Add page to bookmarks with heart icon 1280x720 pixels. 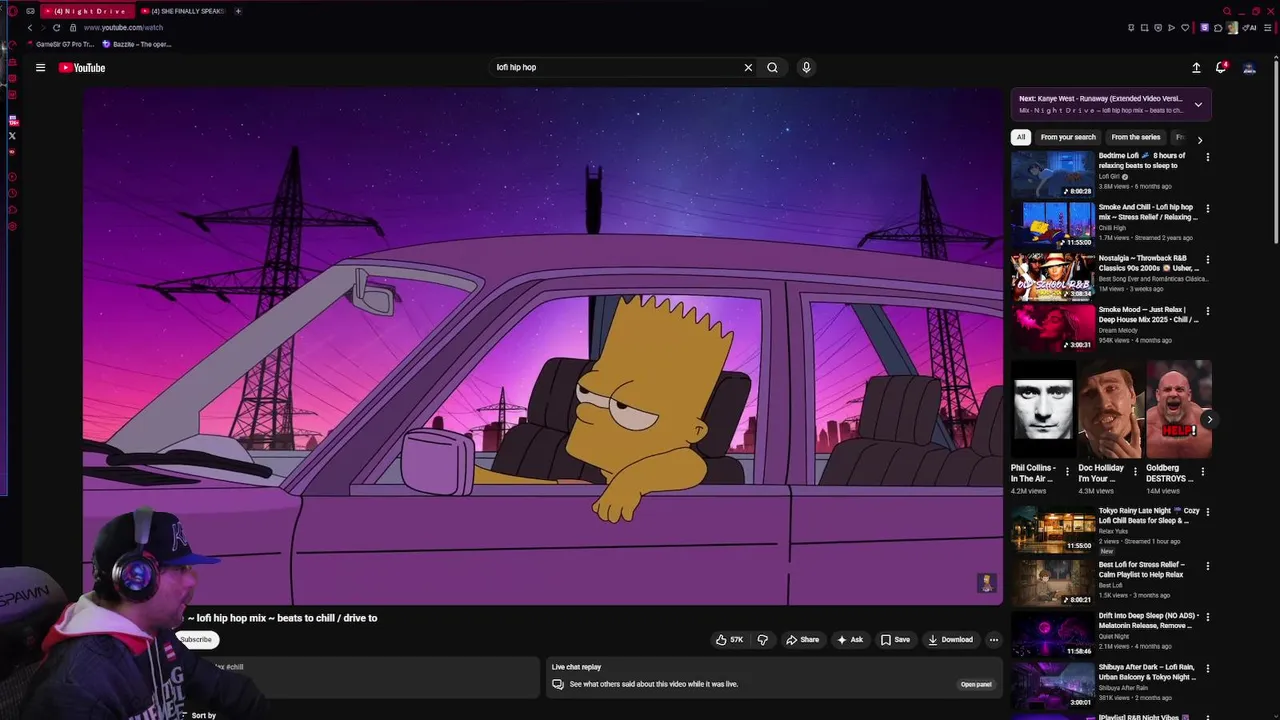1185,28
